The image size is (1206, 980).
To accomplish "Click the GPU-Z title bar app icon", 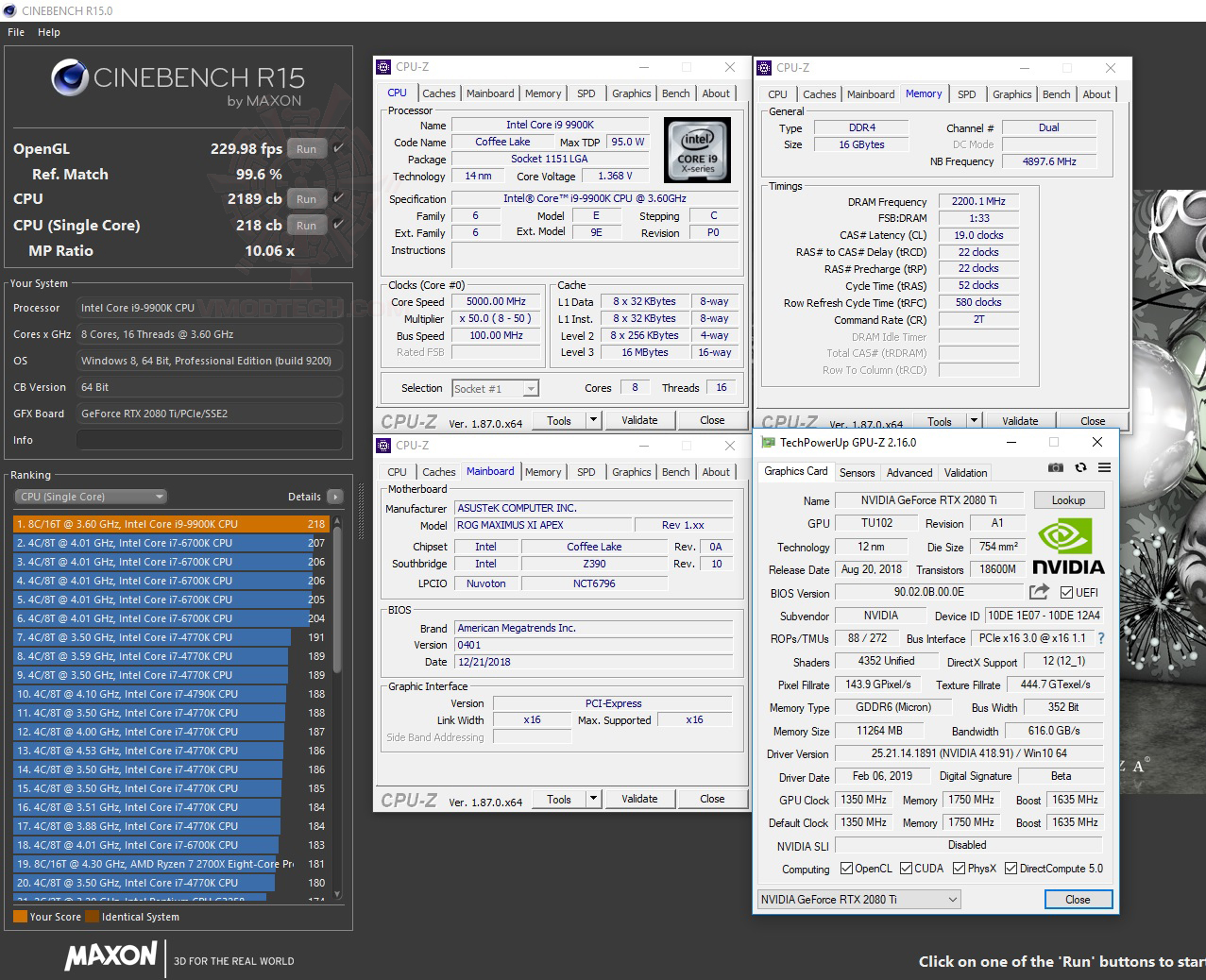I will [768, 442].
